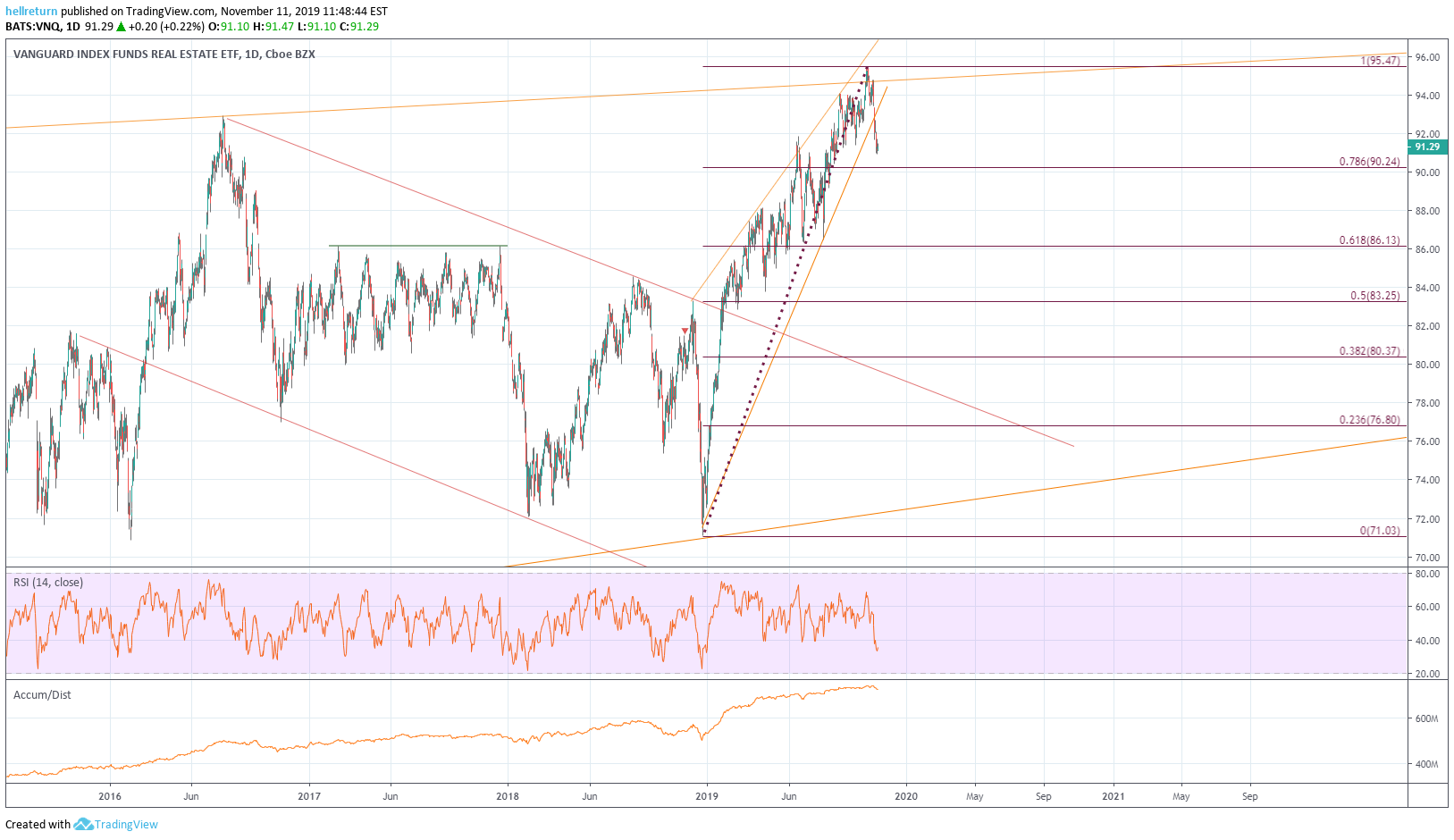The image size is (1454, 840).
Task: Click the 400M Accum/Dist axis value
Action: tap(1426, 764)
